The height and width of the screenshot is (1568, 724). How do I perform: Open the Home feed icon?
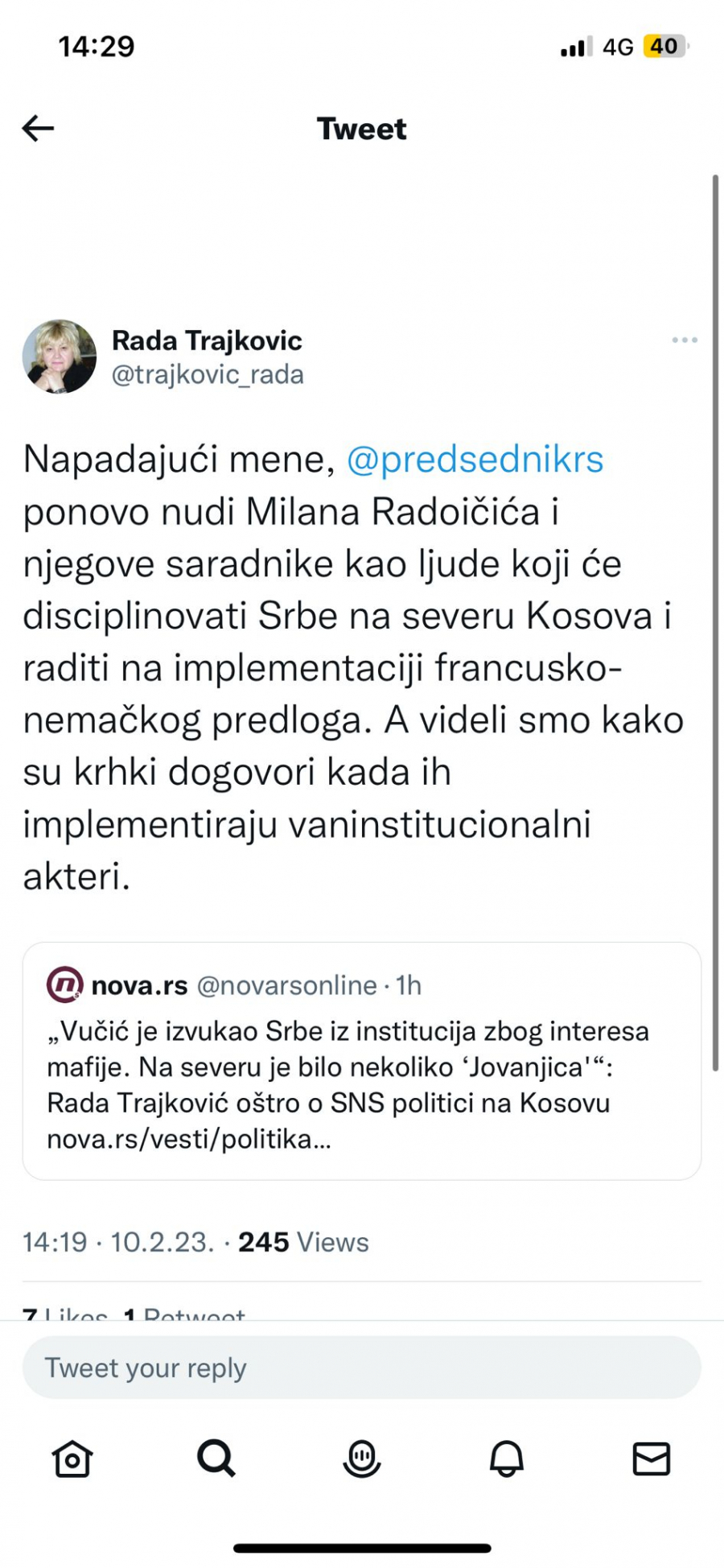(x=72, y=1459)
